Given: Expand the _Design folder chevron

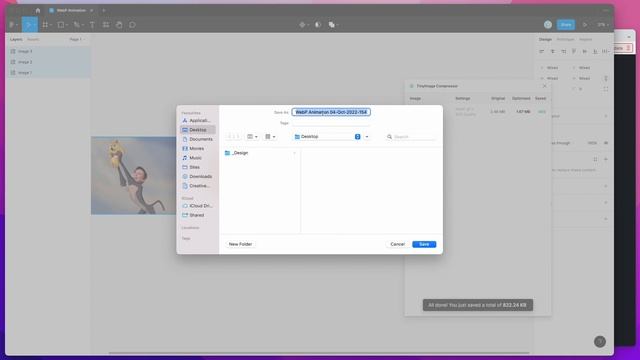Looking at the screenshot, I should pos(294,153).
